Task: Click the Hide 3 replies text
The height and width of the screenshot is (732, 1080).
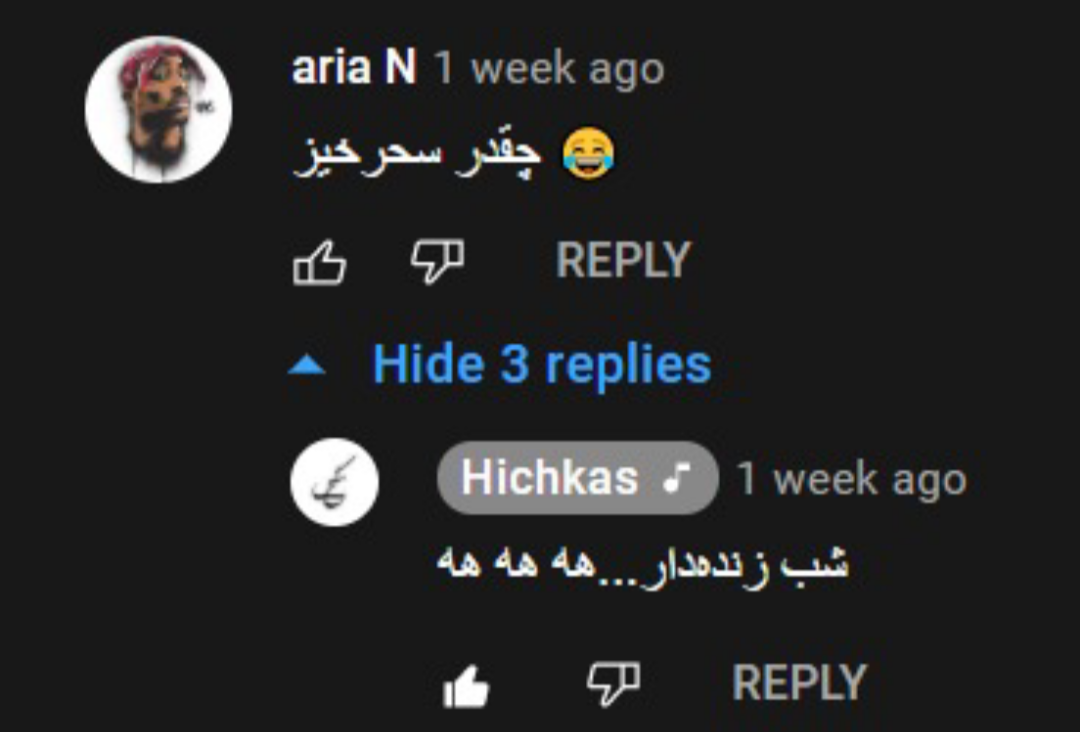Action: pos(541,364)
